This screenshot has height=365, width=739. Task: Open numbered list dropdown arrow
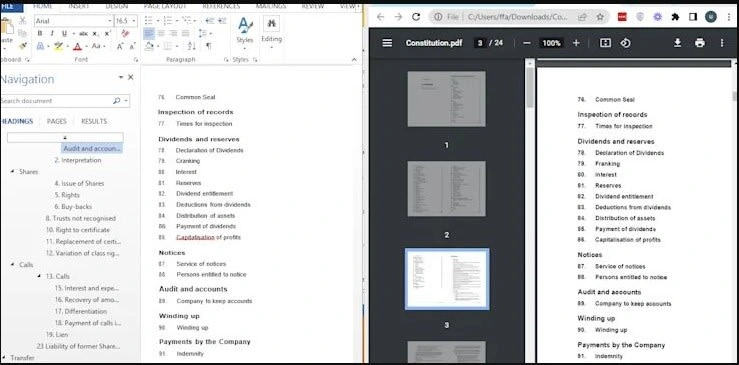click(176, 21)
